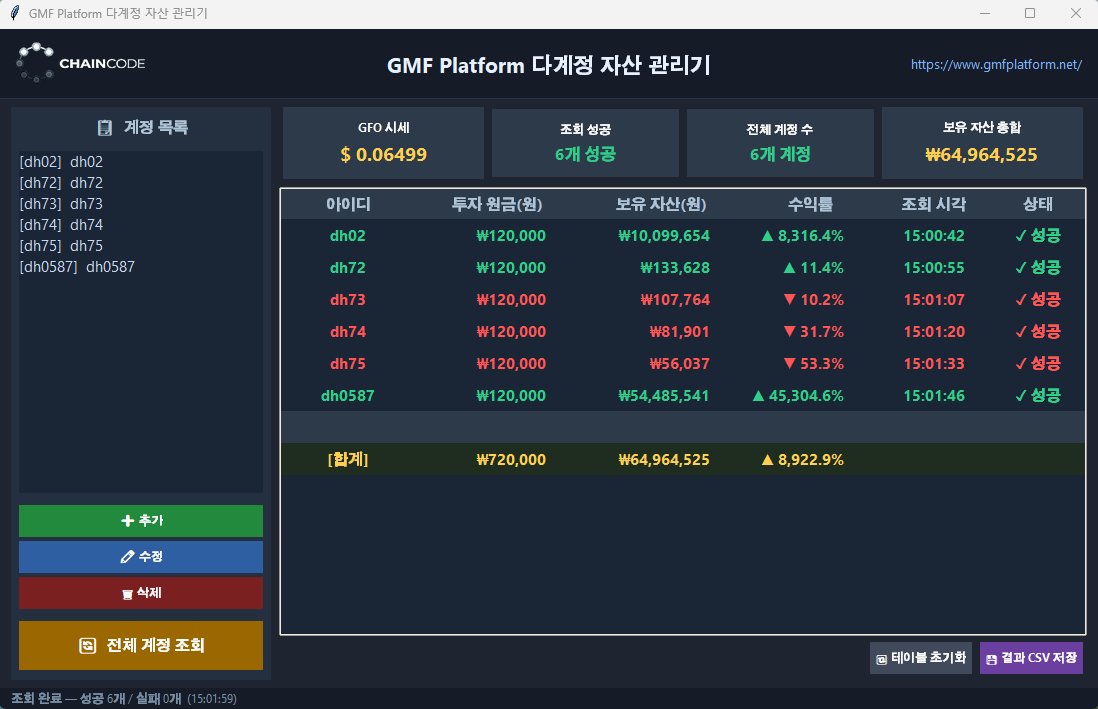The width and height of the screenshot is (1098, 709).
Task: Click the 수익률 column header
Action: [810, 204]
